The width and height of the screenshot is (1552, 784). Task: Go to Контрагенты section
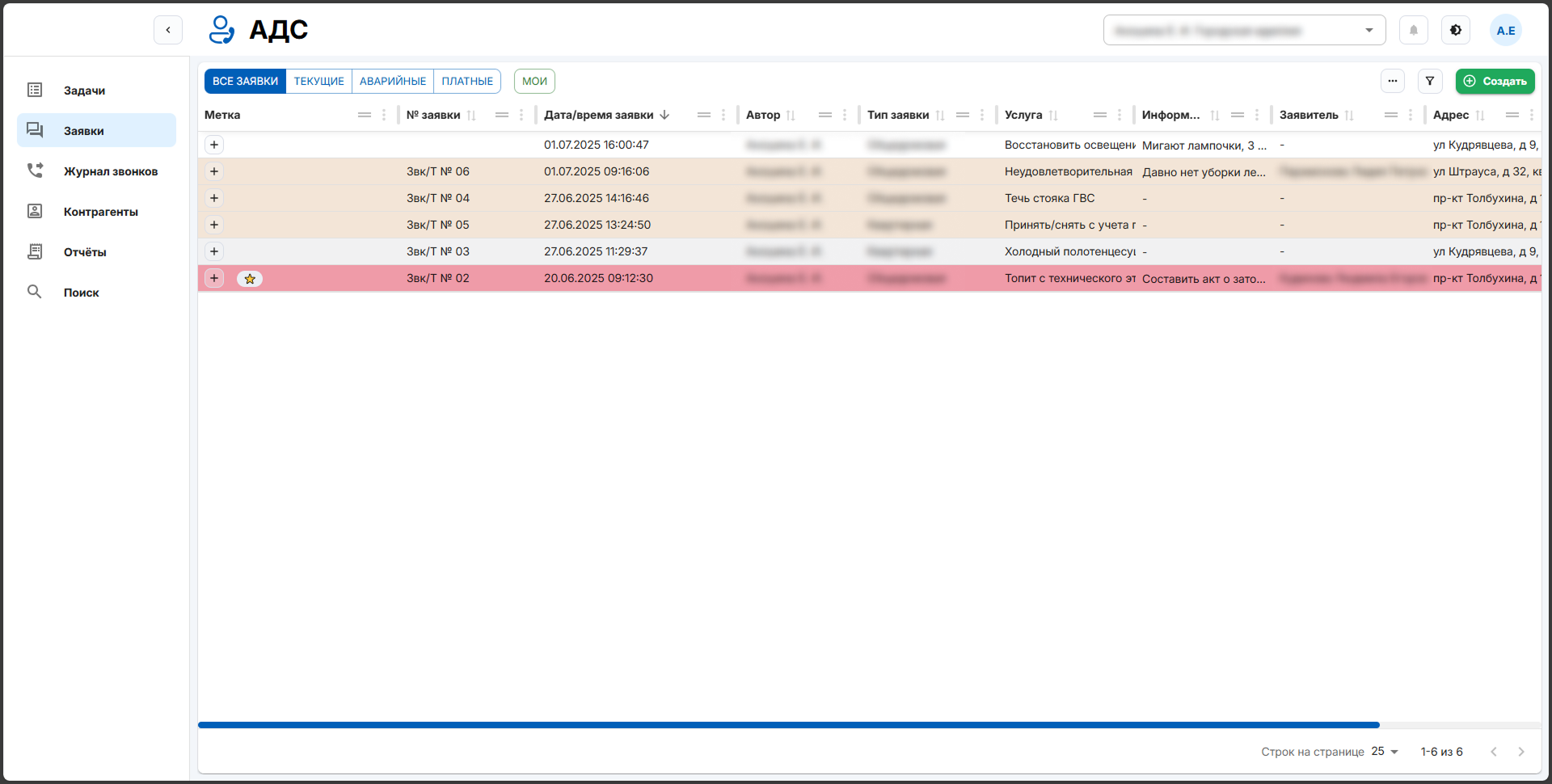pyautogui.click(x=100, y=212)
